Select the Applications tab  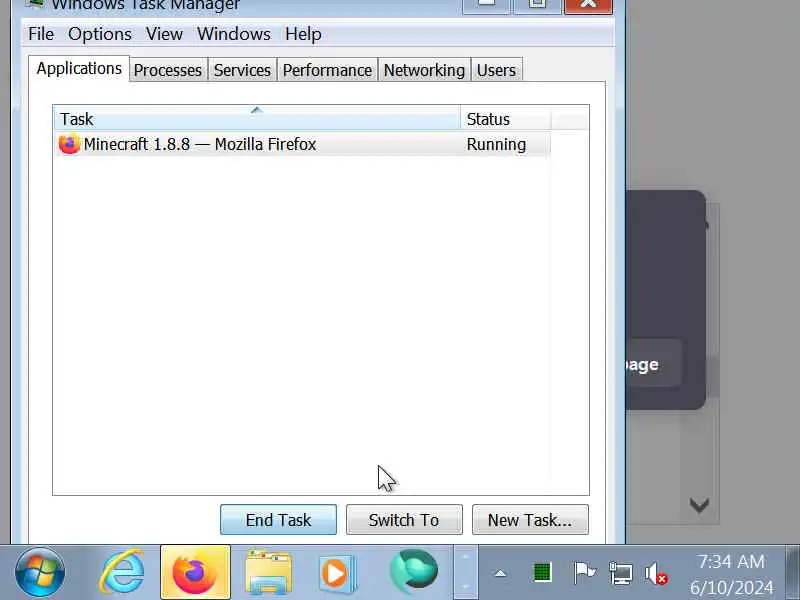(x=79, y=68)
